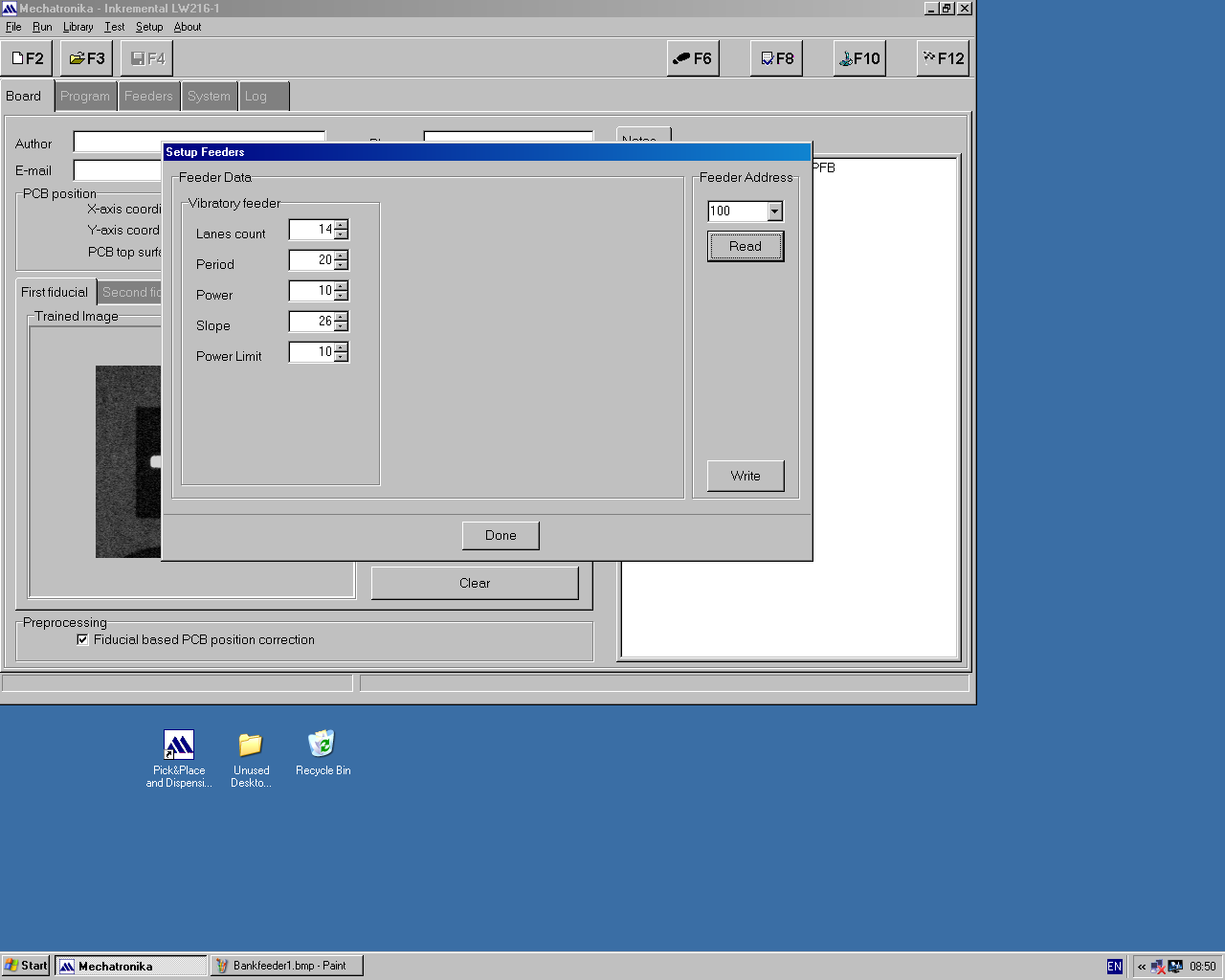The width and height of the screenshot is (1225, 980).
Task: Click the F10 toolbar button
Action: pyautogui.click(x=859, y=58)
